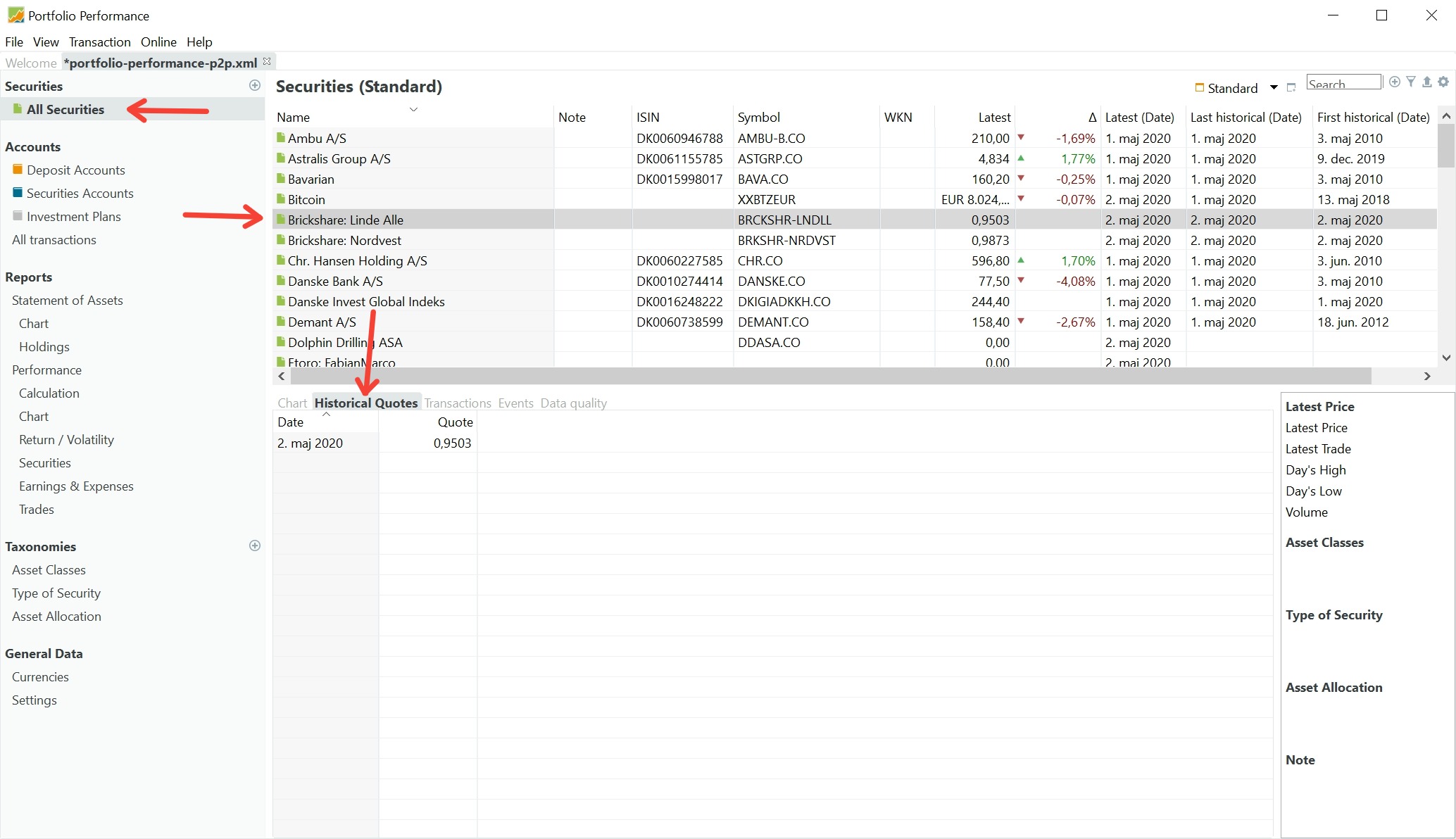Click the table's vertical scrollbar down arrow

click(x=1446, y=358)
